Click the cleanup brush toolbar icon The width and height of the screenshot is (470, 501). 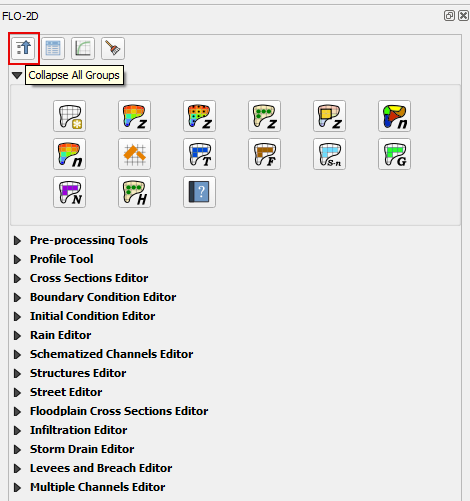(113, 48)
